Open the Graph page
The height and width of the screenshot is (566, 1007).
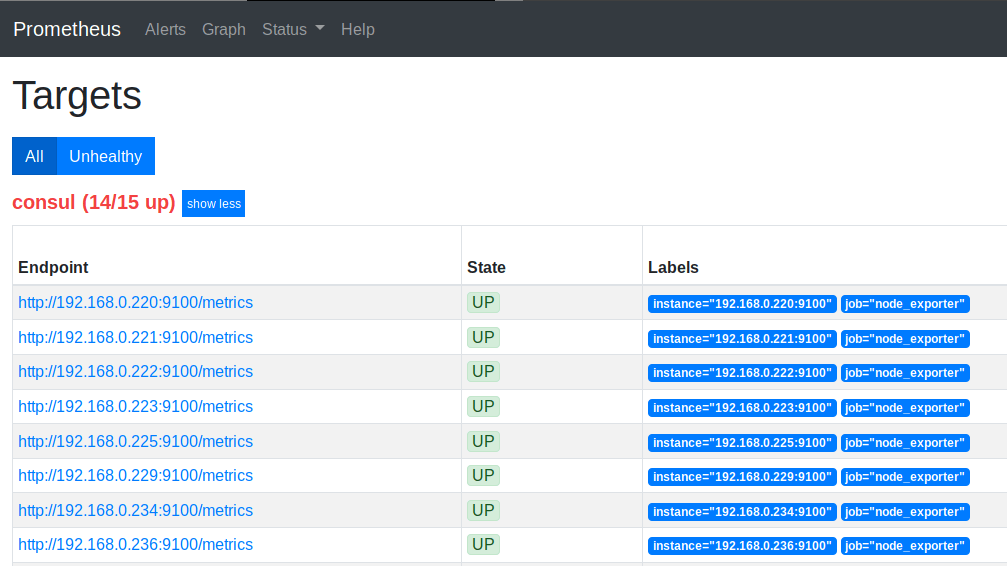tap(223, 30)
